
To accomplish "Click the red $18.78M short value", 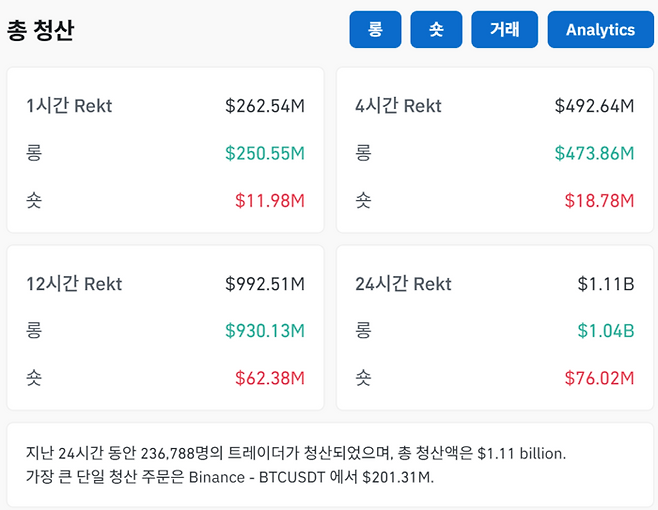I will click(x=599, y=200).
